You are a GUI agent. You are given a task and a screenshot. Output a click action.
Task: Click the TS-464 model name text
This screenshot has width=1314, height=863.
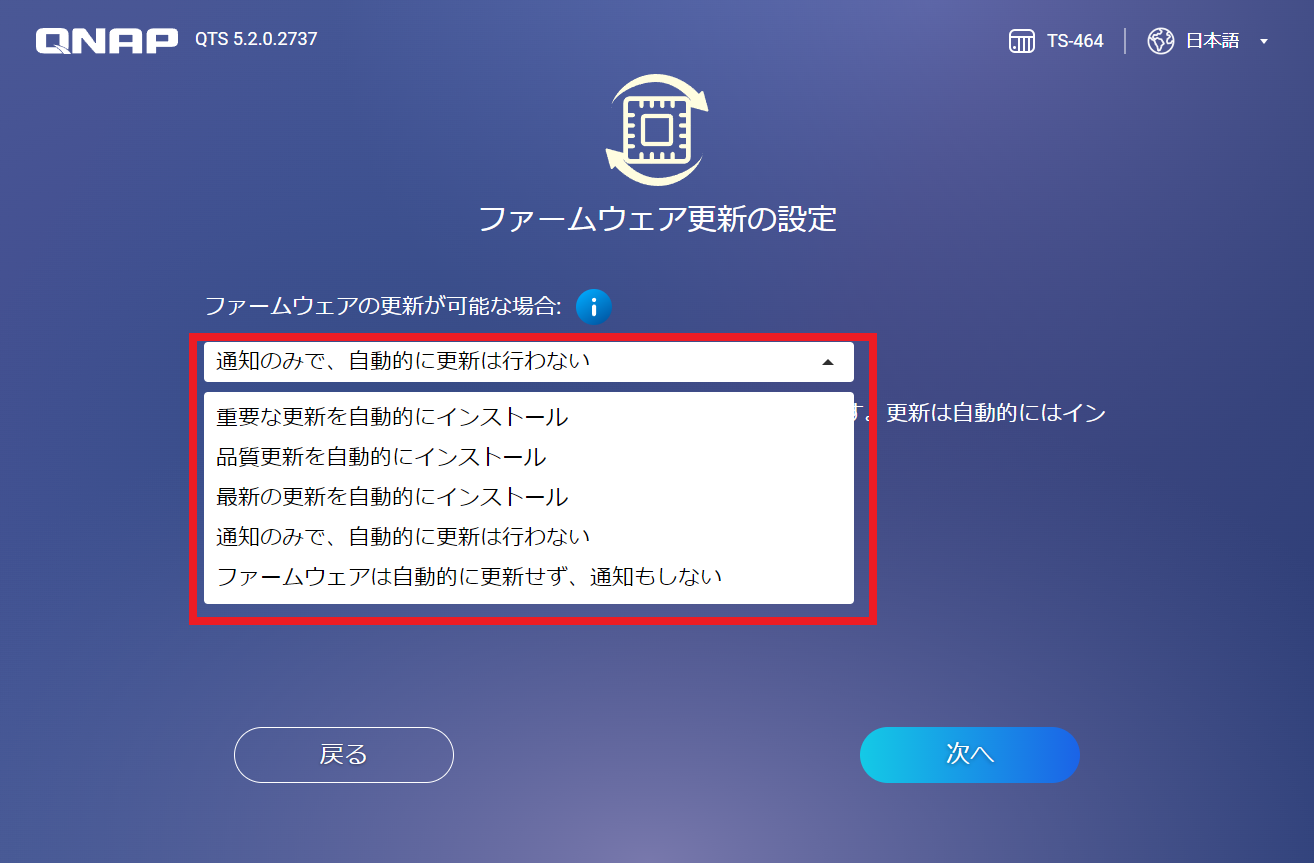pyautogui.click(x=1075, y=41)
